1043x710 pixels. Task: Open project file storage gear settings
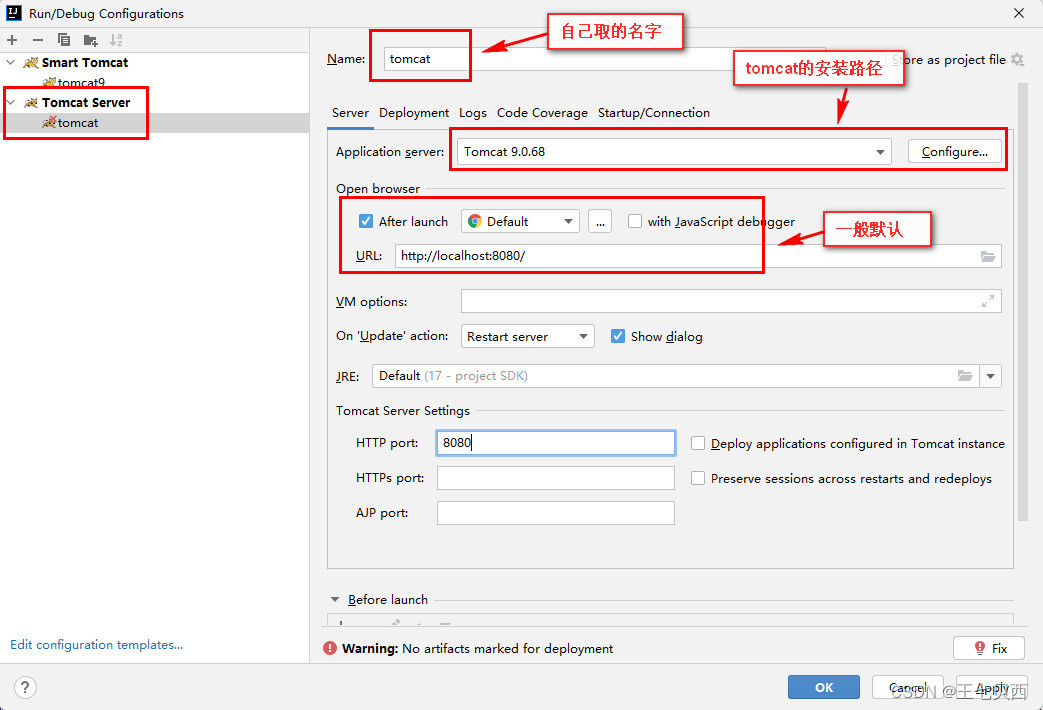(1017, 59)
